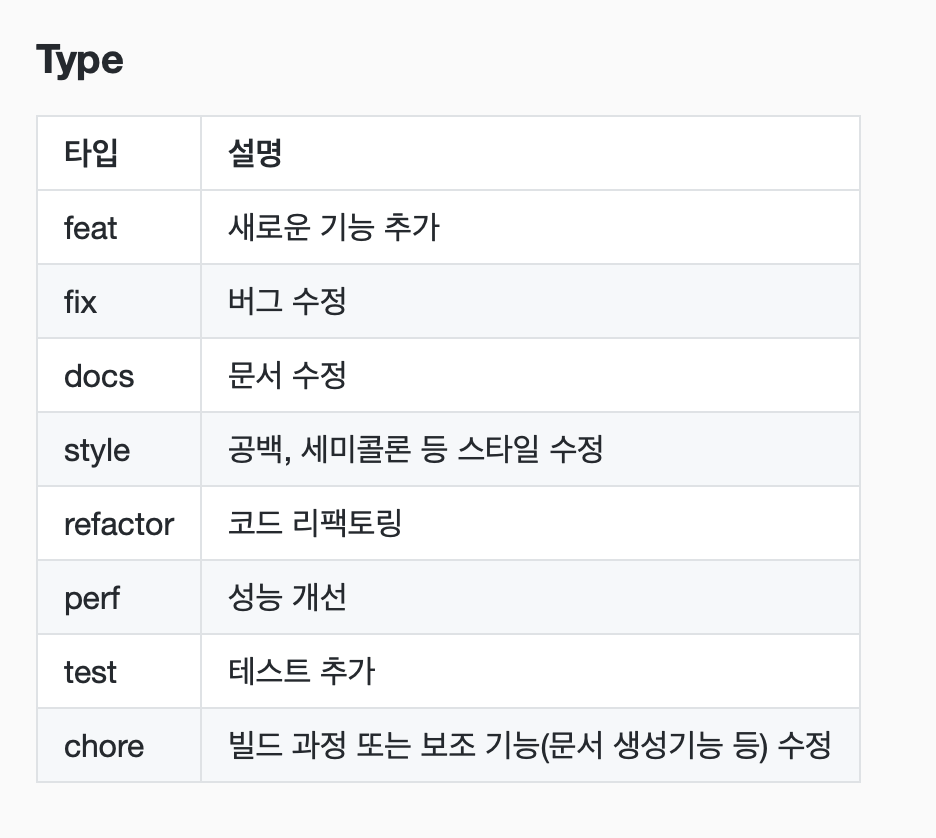Click the "설명" column header

(255, 154)
